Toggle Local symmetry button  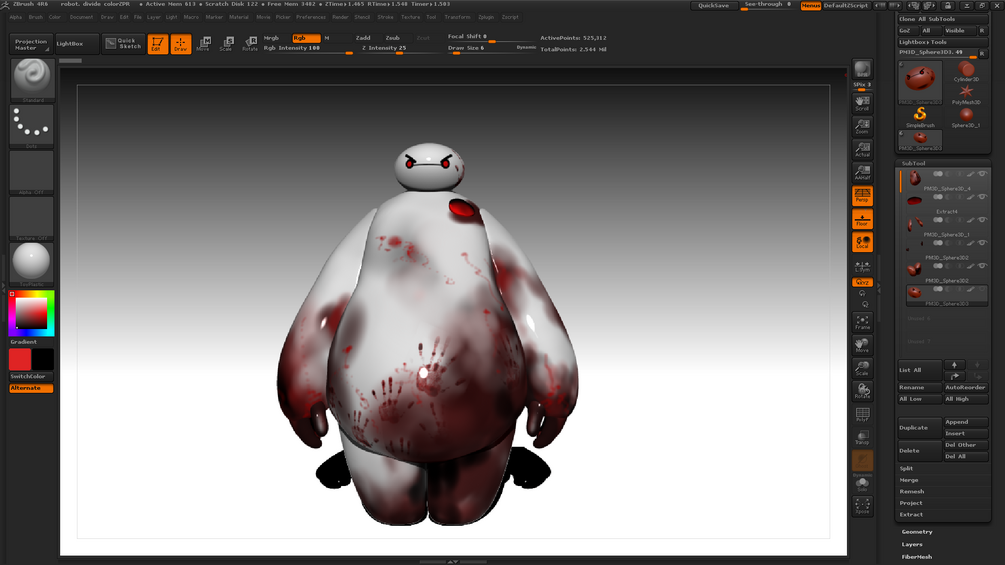[862, 242]
